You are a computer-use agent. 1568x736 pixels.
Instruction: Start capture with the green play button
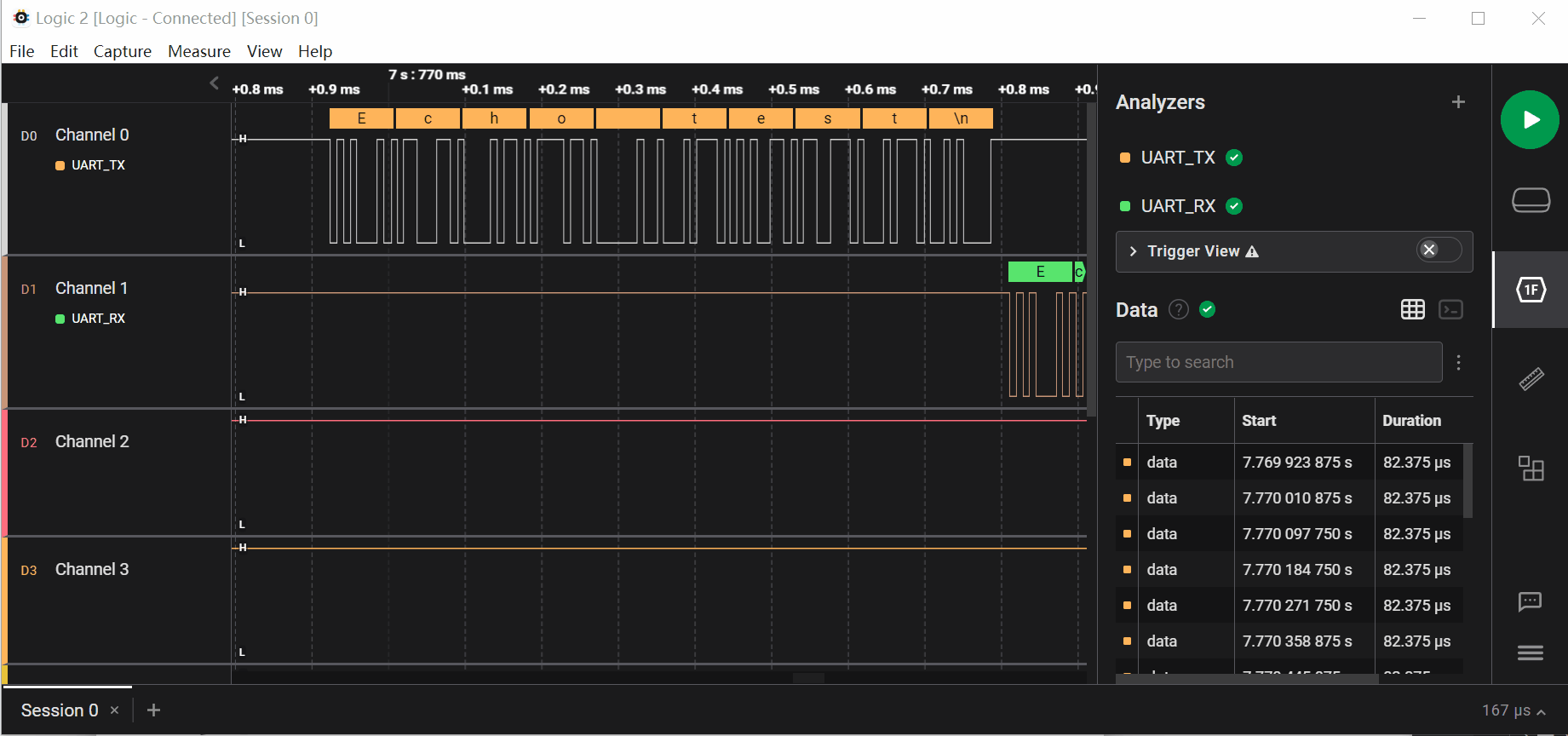coord(1530,120)
